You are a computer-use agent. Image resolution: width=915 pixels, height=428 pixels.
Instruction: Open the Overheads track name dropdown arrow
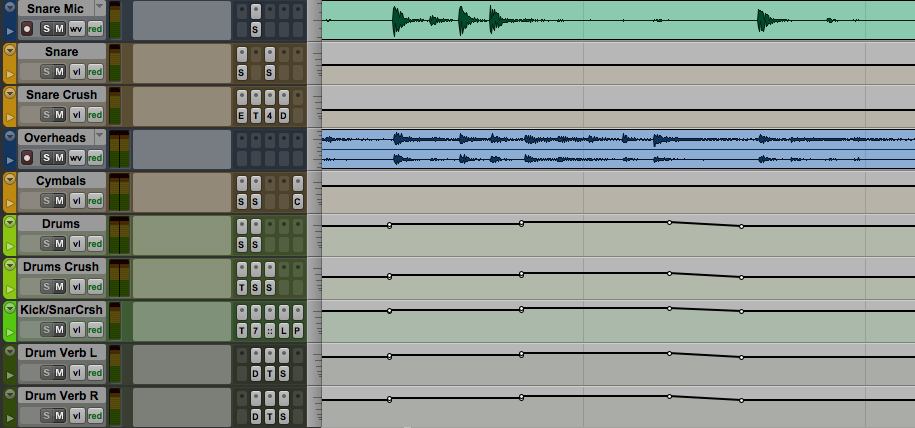click(x=99, y=136)
